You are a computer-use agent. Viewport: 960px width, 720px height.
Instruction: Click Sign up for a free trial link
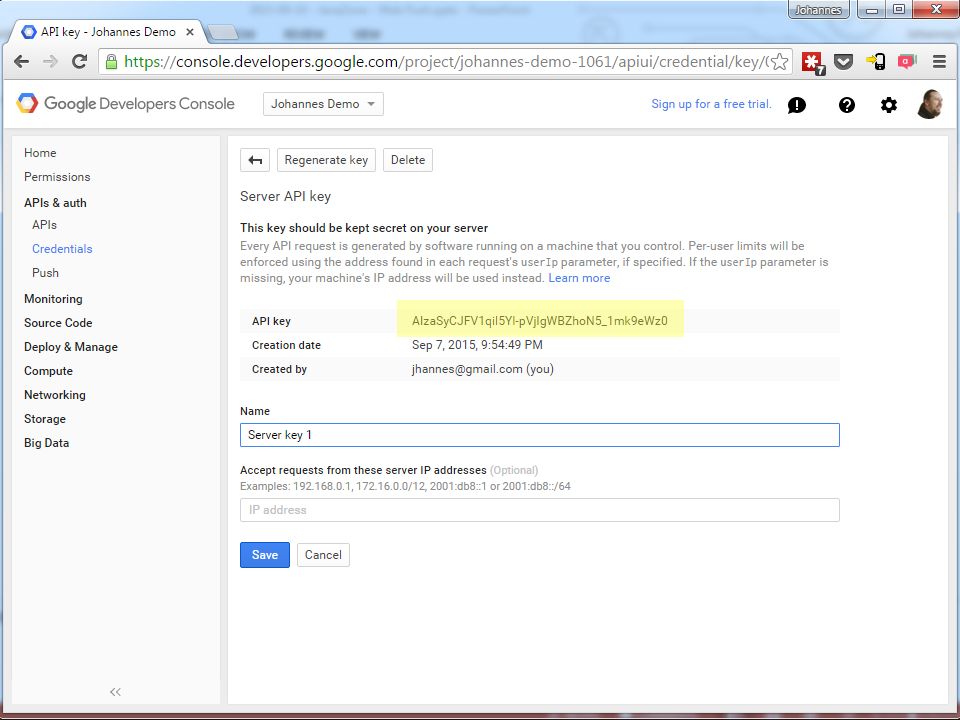(711, 104)
